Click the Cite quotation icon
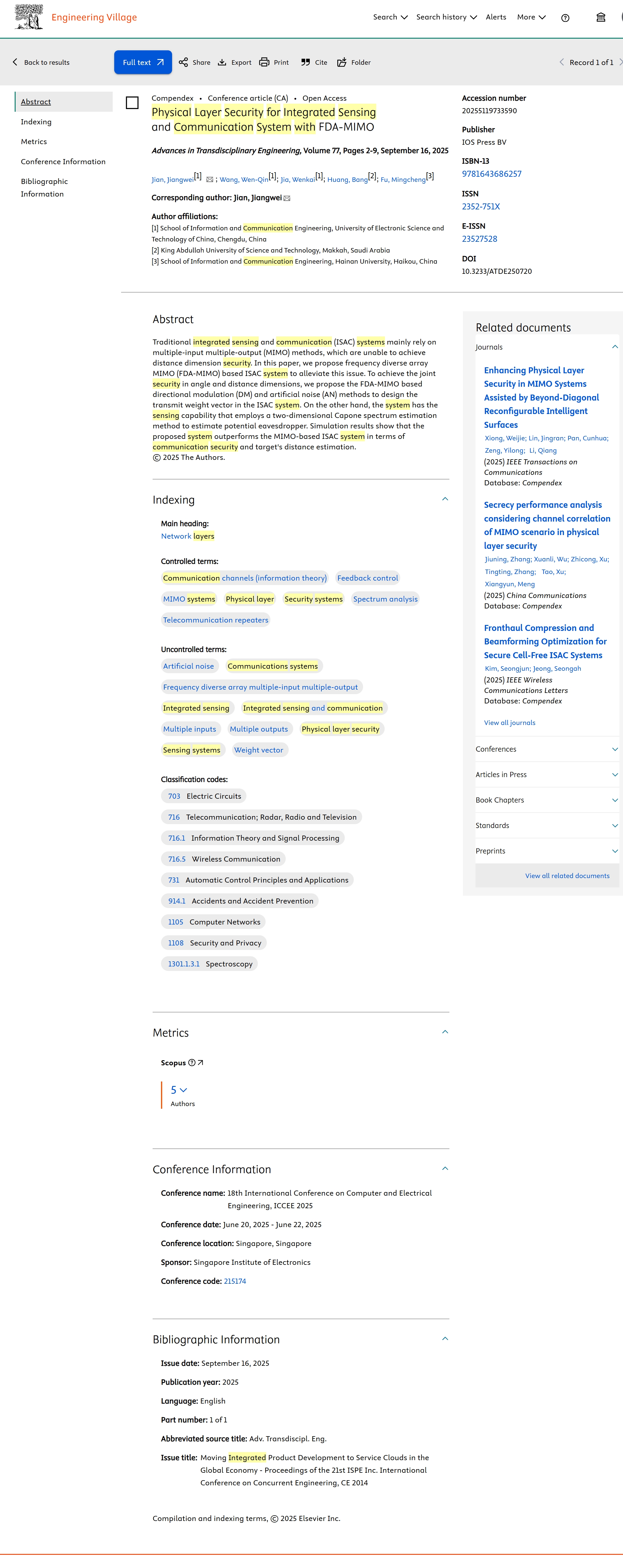This screenshot has height=1568, width=623. point(306,62)
